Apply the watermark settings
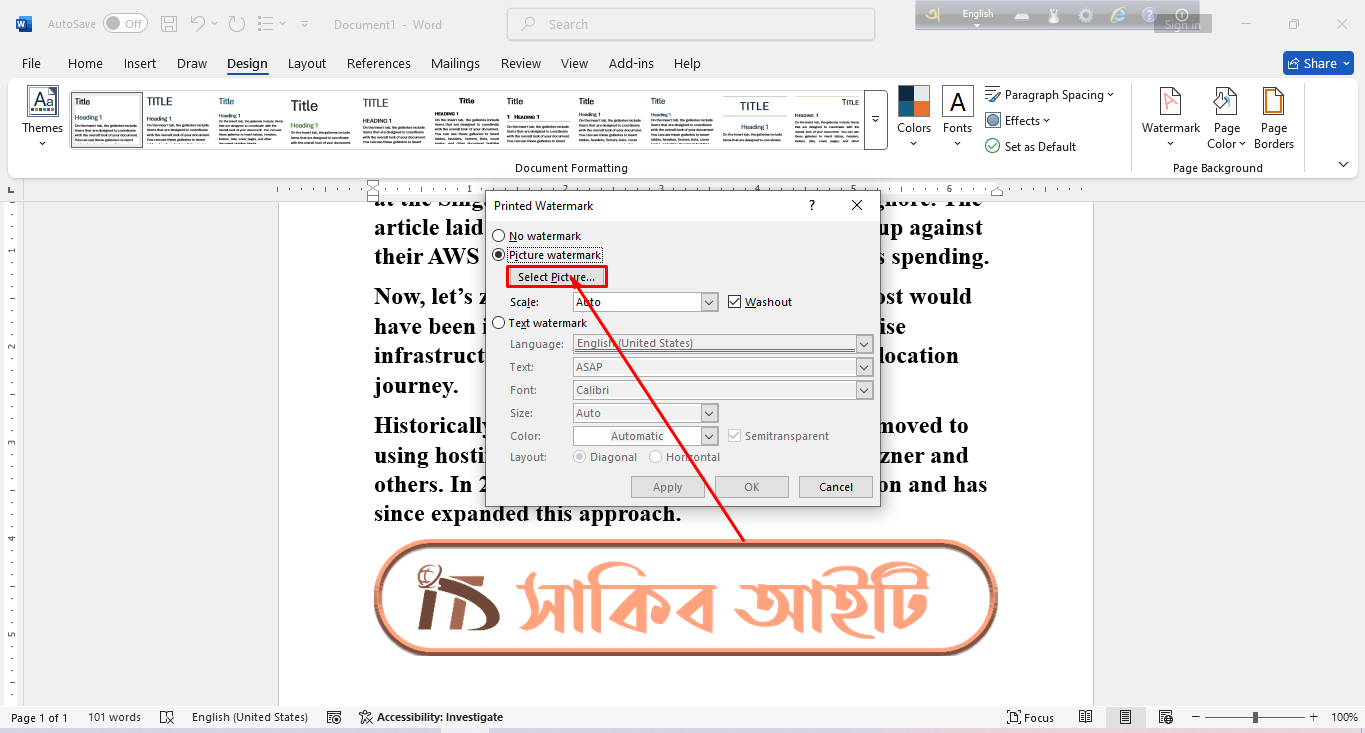 pos(667,486)
